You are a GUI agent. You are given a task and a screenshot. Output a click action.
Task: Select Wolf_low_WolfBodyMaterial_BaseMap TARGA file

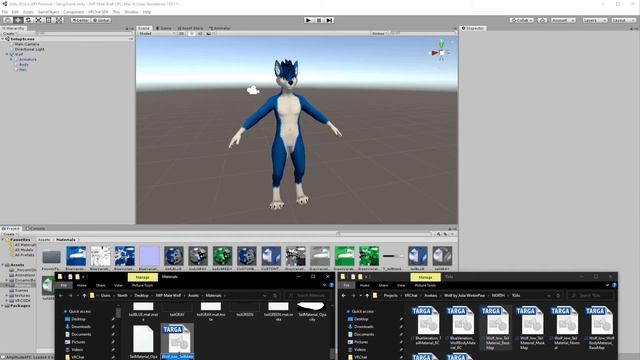coord(600,329)
